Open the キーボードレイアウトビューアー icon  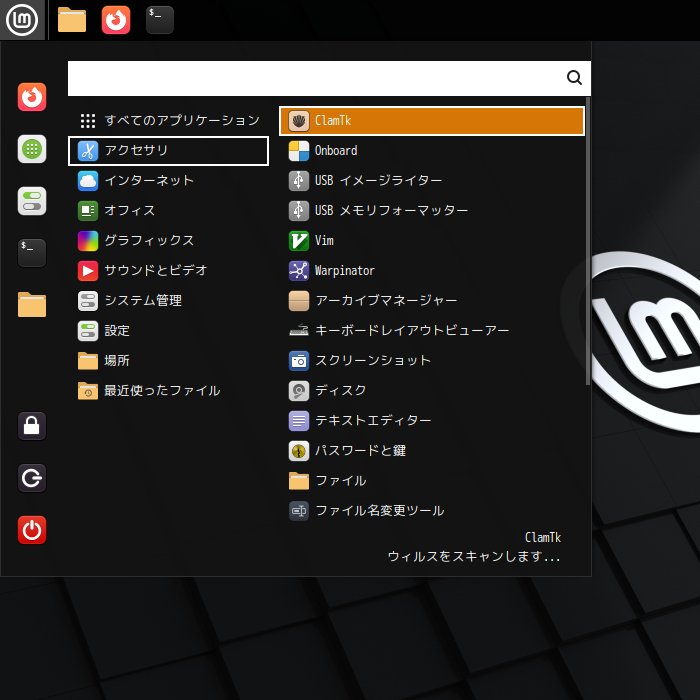click(299, 331)
